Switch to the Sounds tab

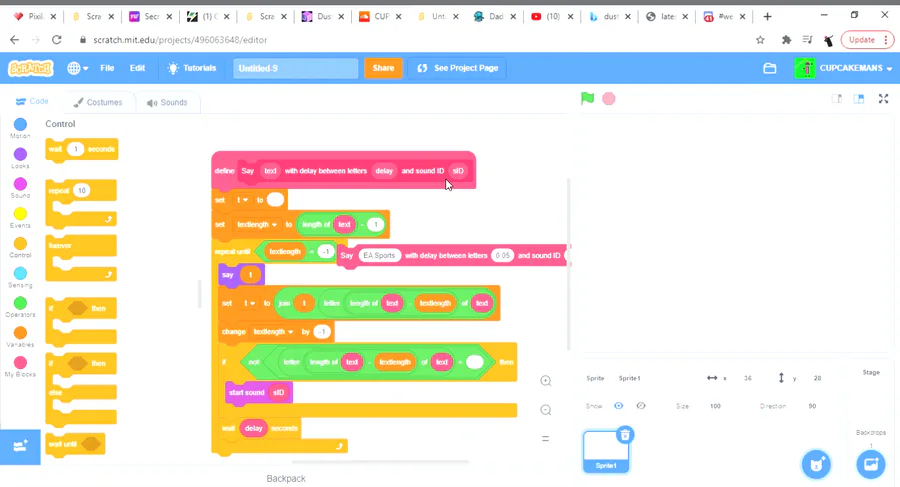point(167,102)
